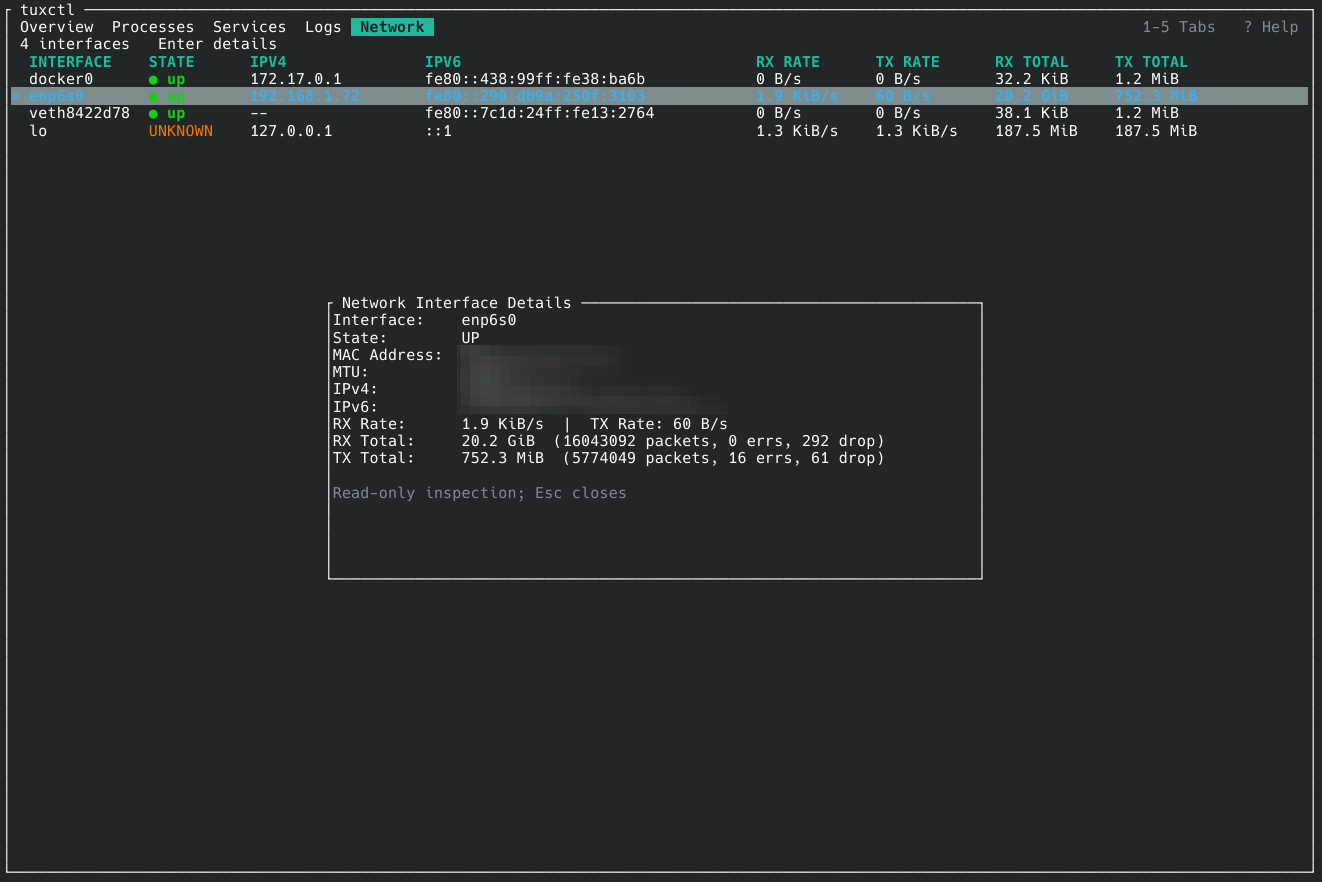Click the Network Interface Details title
The width and height of the screenshot is (1322, 882).
pos(457,303)
